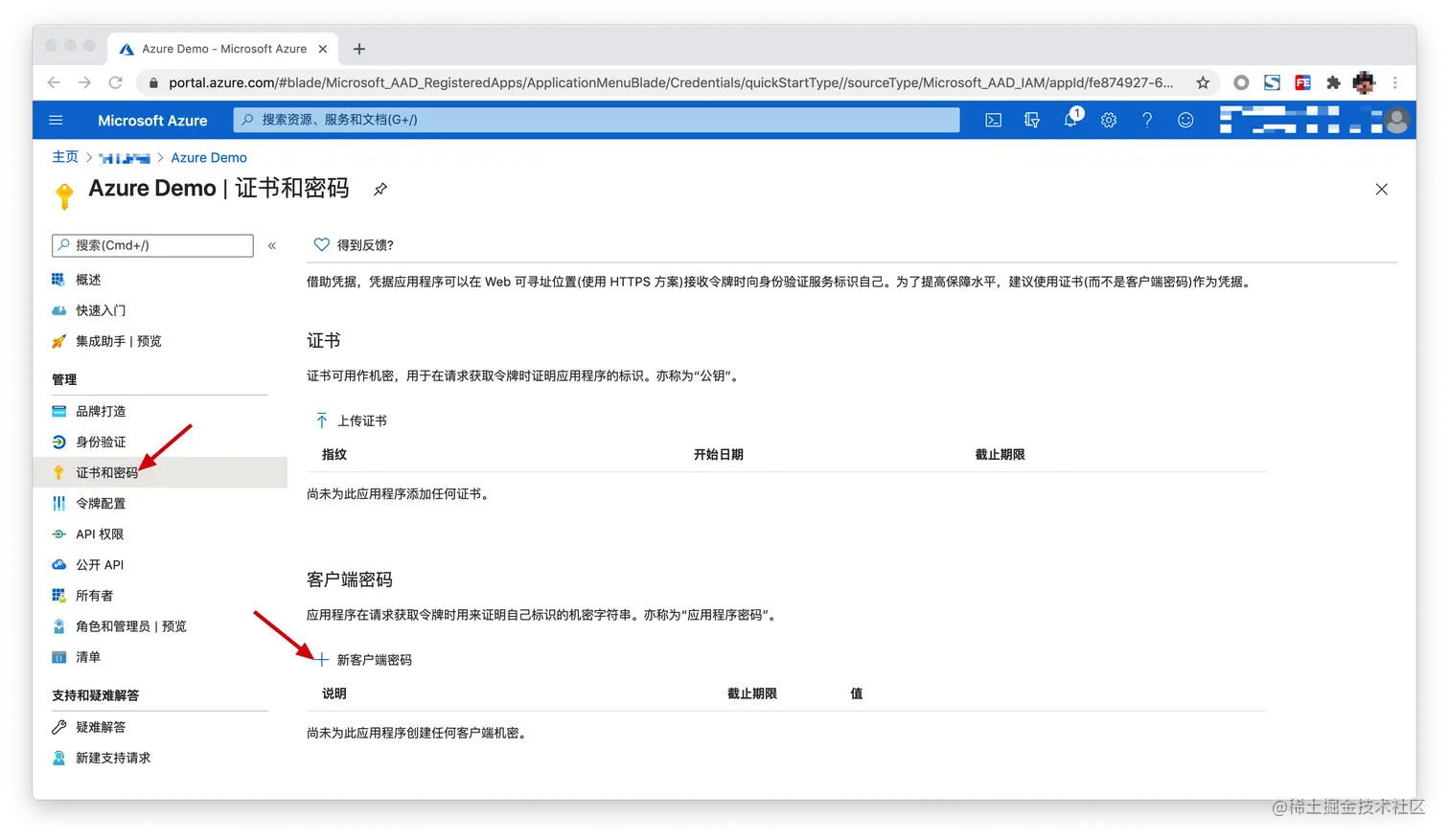Click the Chrome profile avatar icon
1449x840 pixels.
tap(1364, 82)
